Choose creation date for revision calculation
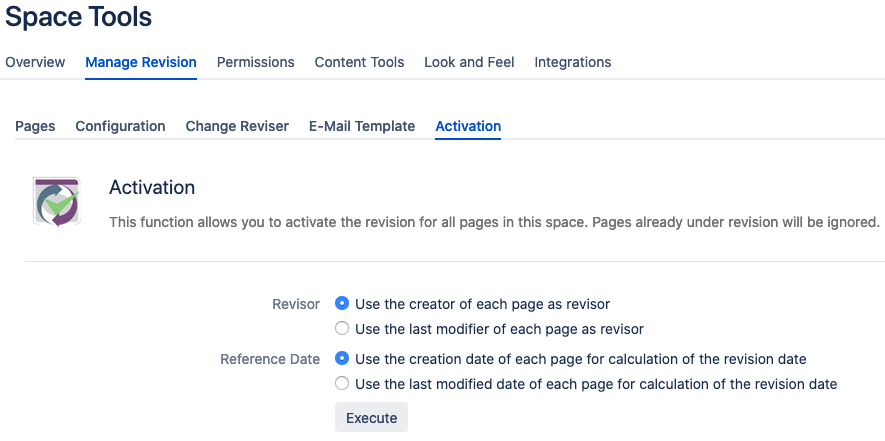 coord(341,359)
